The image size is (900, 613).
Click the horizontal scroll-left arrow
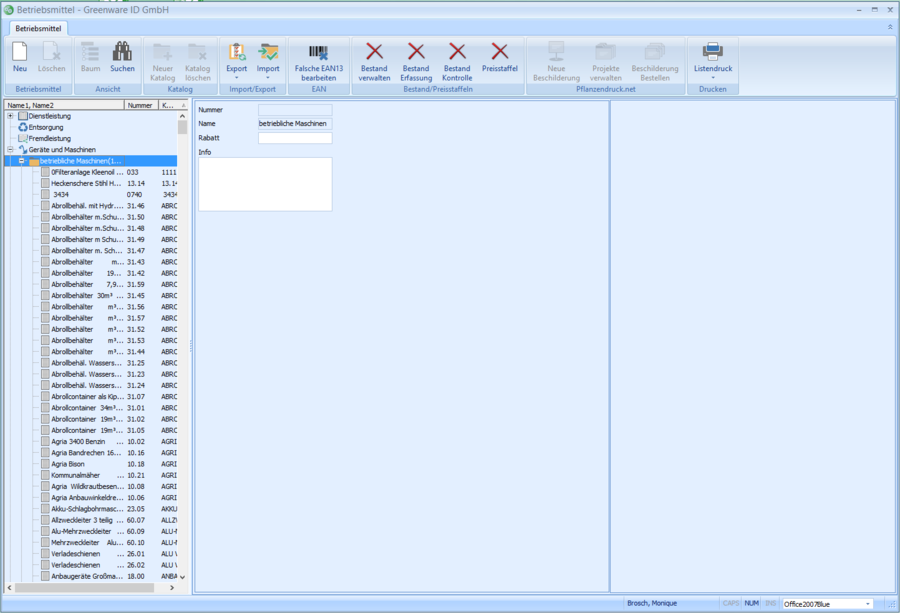click(9, 588)
